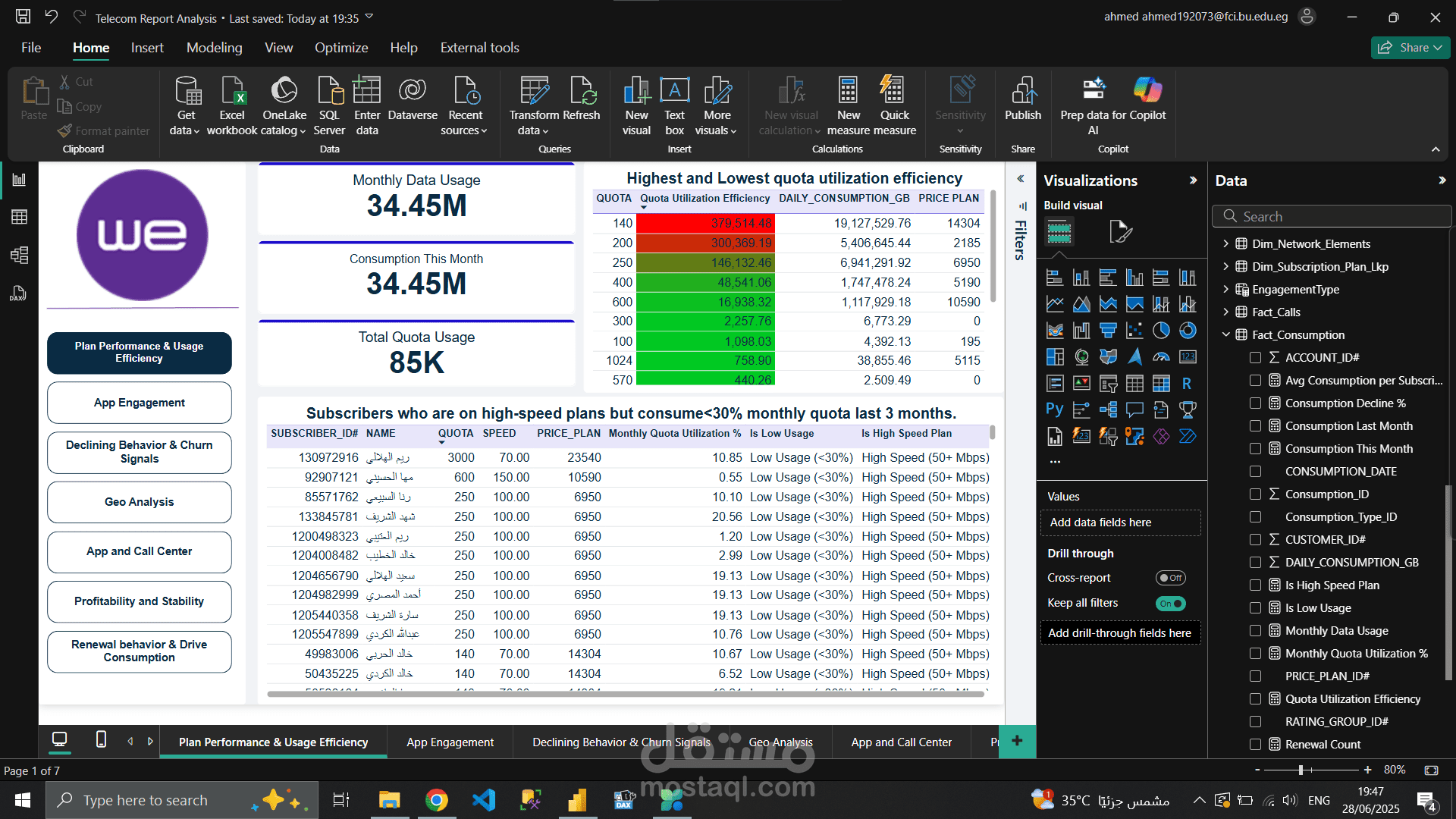Open the External tools tab
The width and height of the screenshot is (1456, 819).
click(x=480, y=48)
